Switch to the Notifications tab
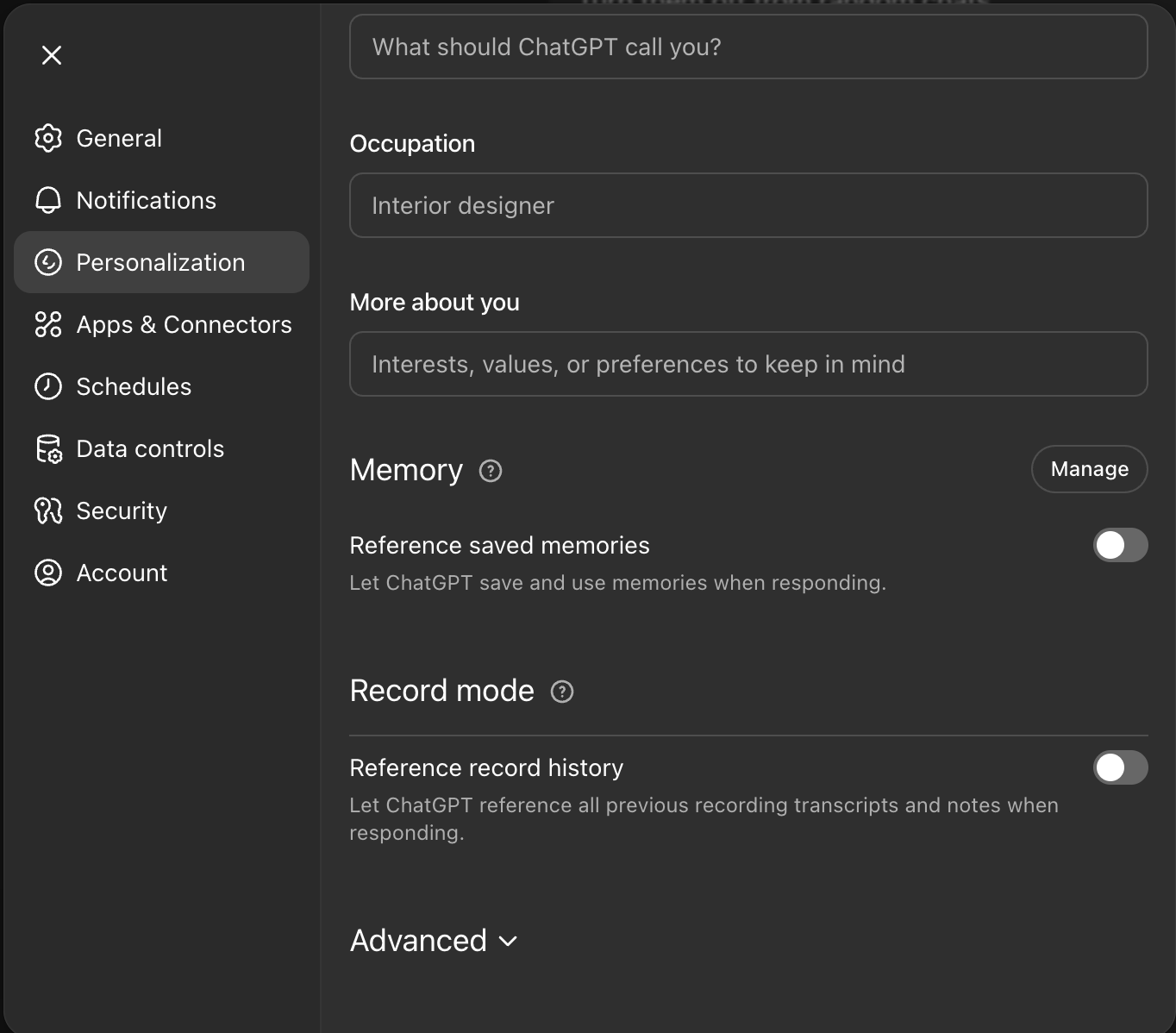The width and height of the screenshot is (1176, 1033). pyautogui.click(x=161, y=200)
